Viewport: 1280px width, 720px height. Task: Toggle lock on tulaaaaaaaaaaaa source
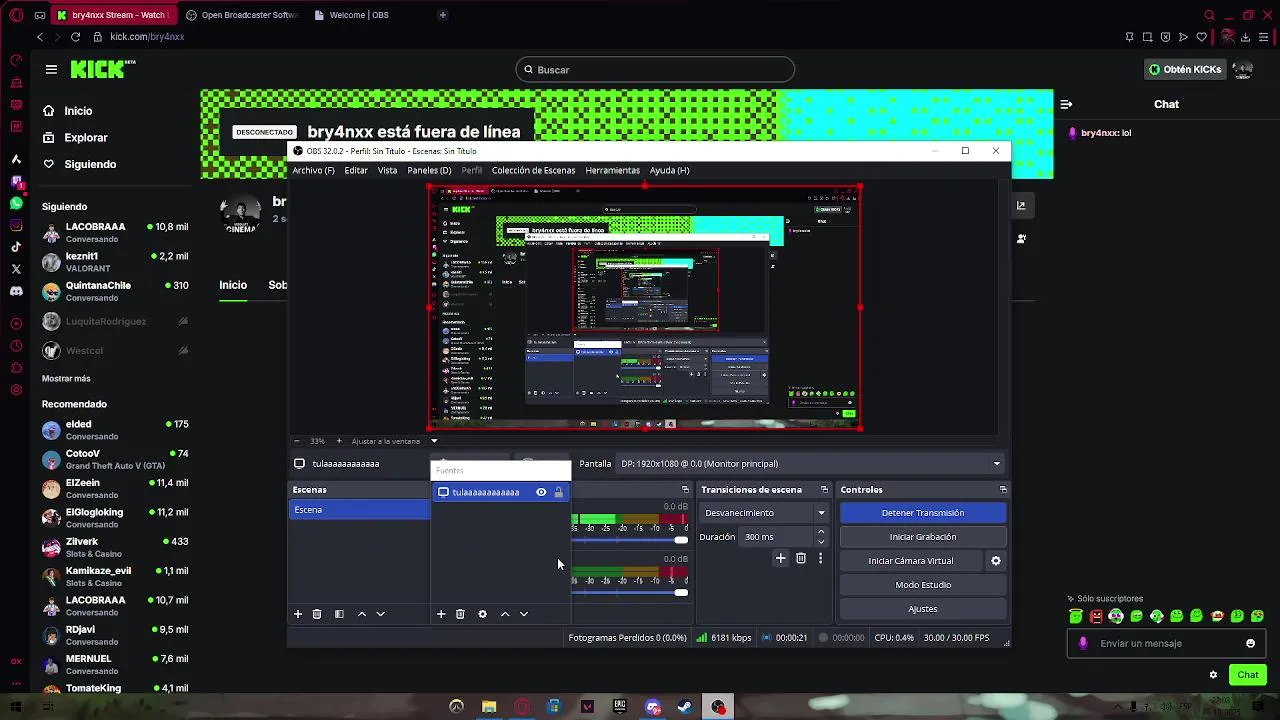559,492
